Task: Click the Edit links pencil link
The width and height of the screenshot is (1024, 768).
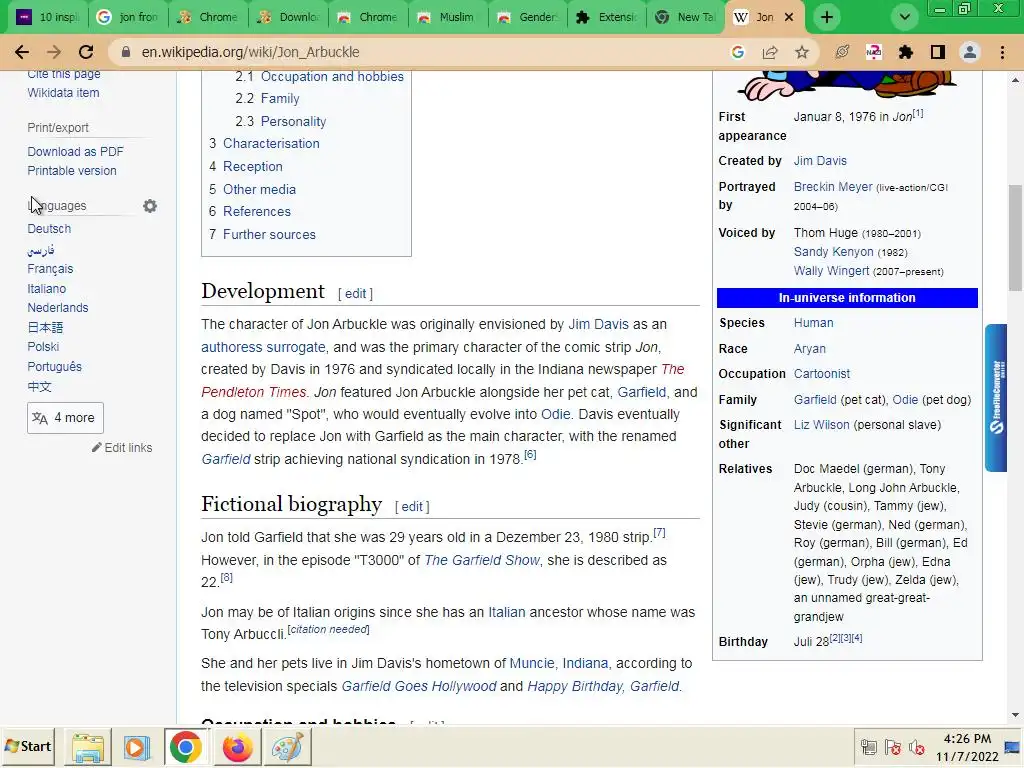Action: [122, 448]
